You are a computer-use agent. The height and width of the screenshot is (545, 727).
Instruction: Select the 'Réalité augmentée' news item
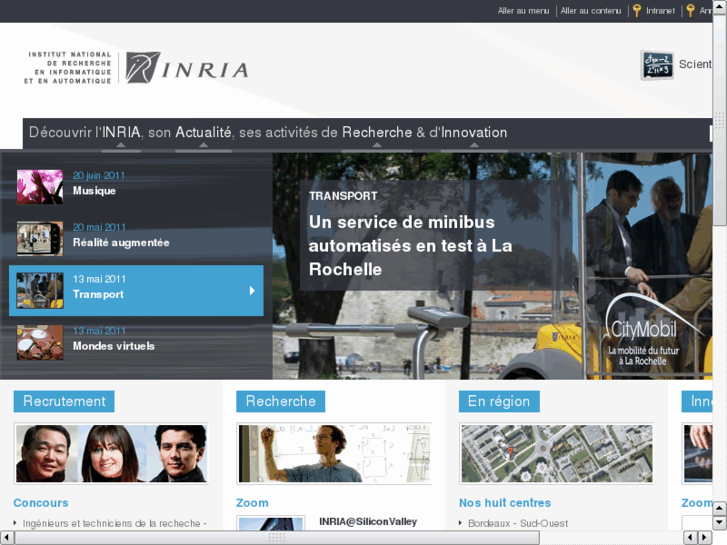click(136, 239)
